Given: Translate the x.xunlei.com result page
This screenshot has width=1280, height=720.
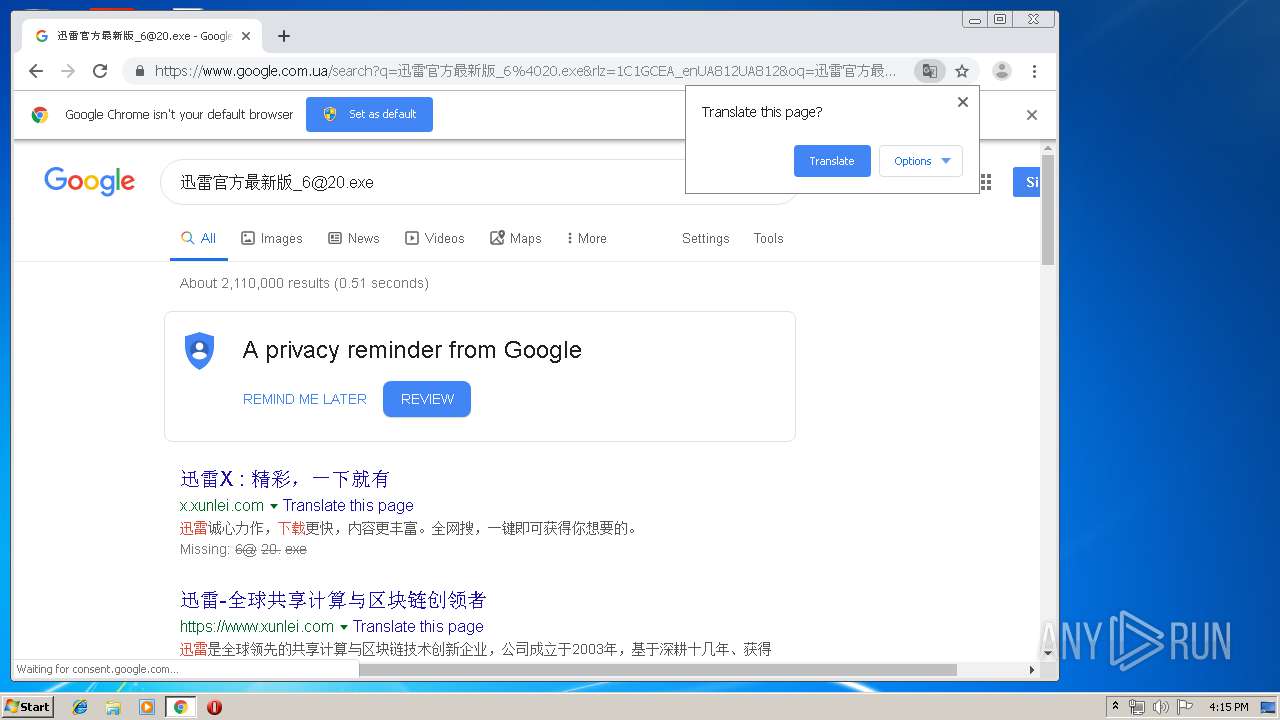Looking at the screenshot, I should pos(348,506).
